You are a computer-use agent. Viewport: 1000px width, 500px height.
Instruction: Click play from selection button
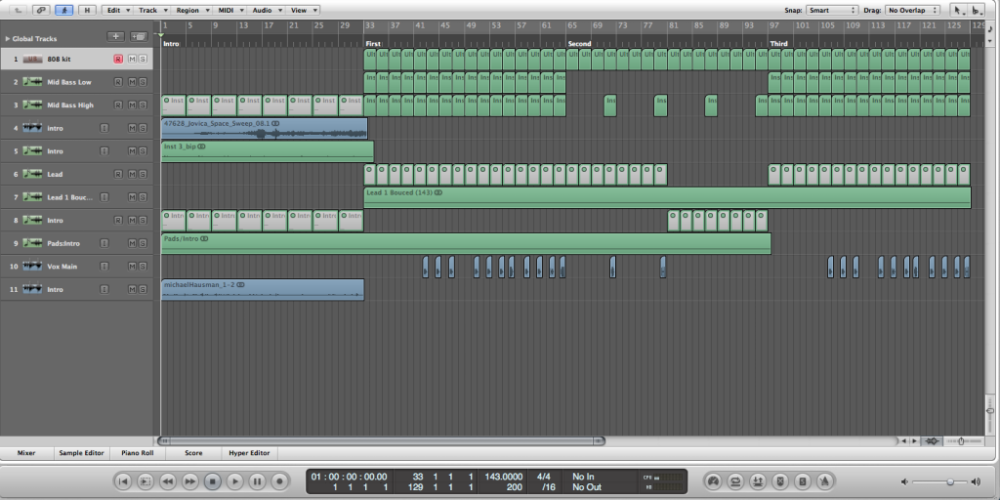pos(145,481)
